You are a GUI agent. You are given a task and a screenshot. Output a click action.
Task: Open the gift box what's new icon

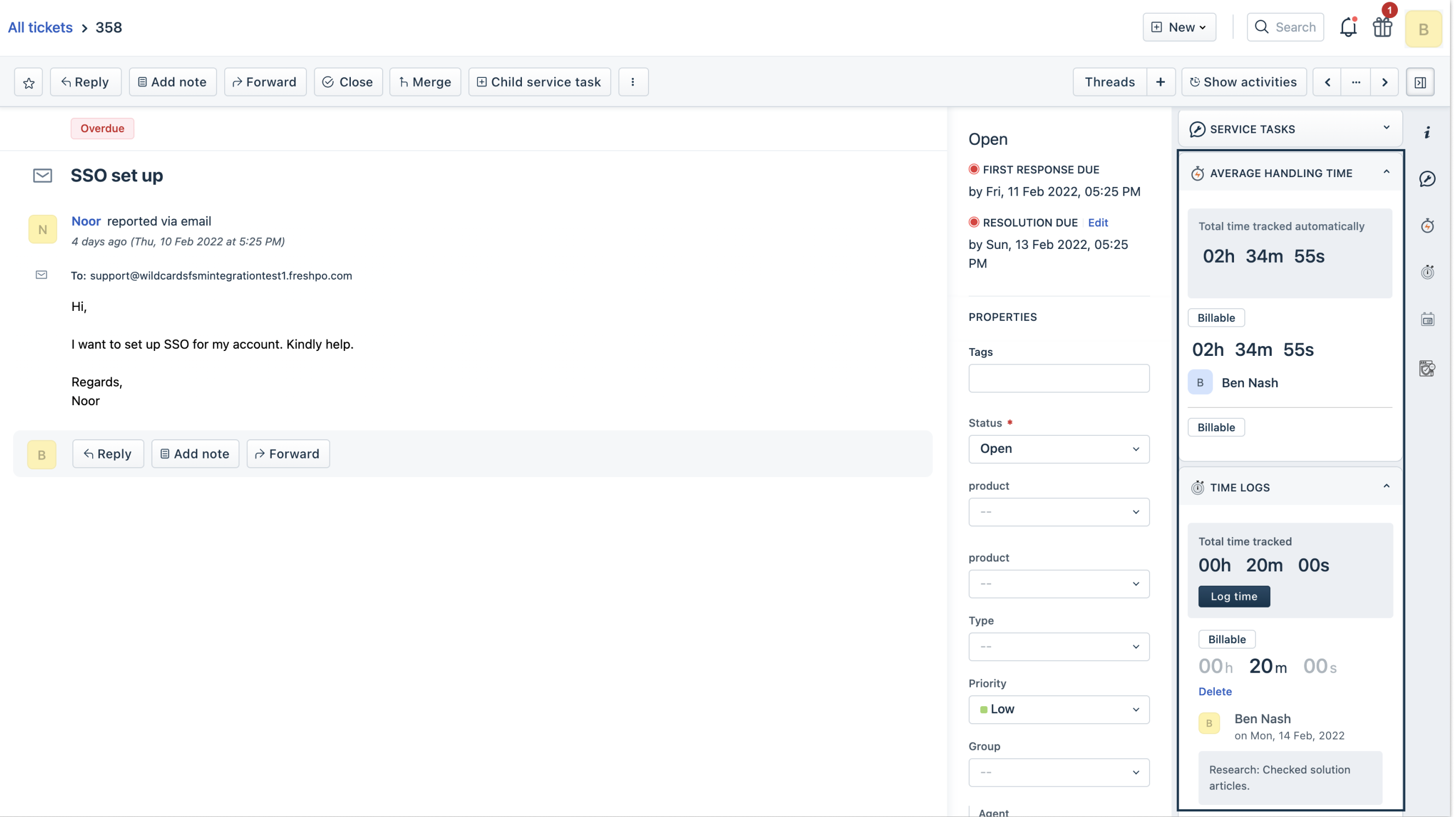point(1383,27)
